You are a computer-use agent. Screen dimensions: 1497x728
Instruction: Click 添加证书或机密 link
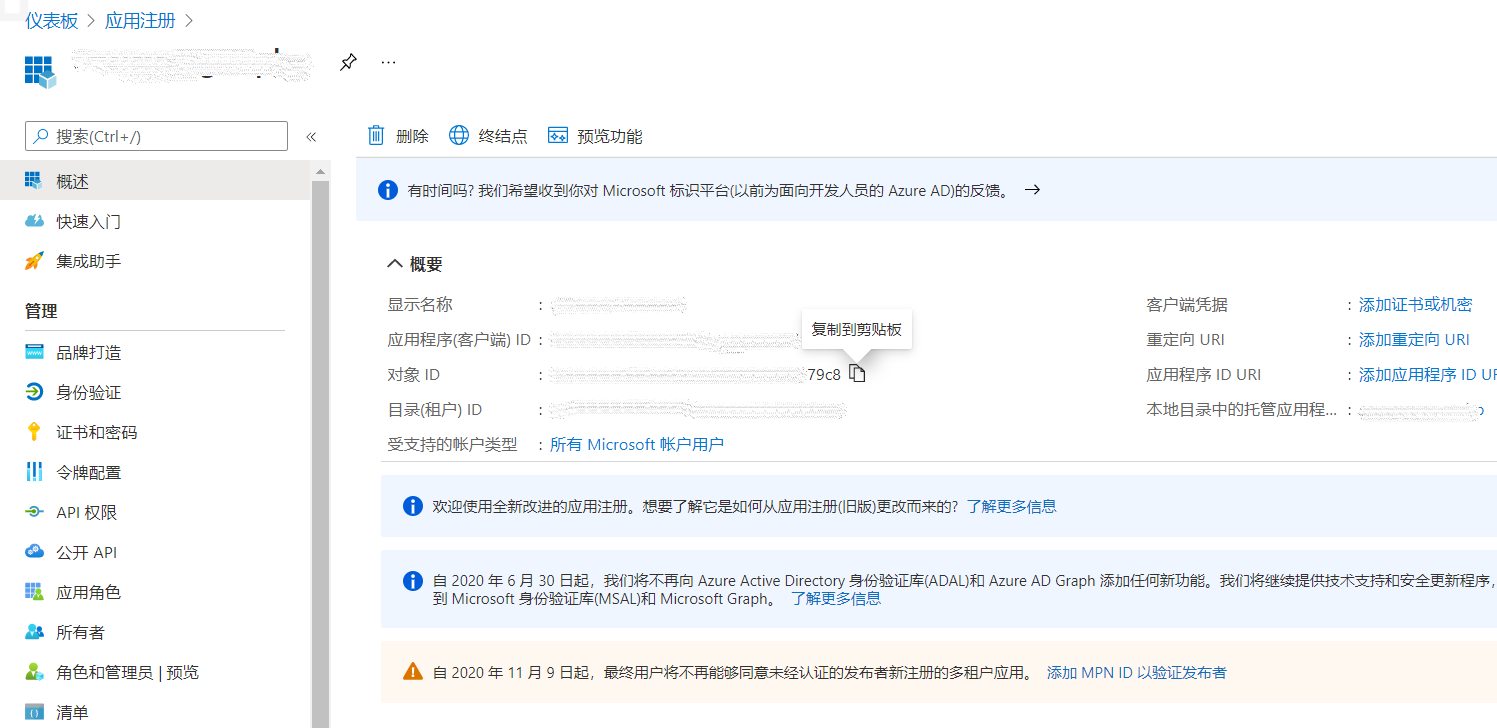click(x=1415, y=304)
